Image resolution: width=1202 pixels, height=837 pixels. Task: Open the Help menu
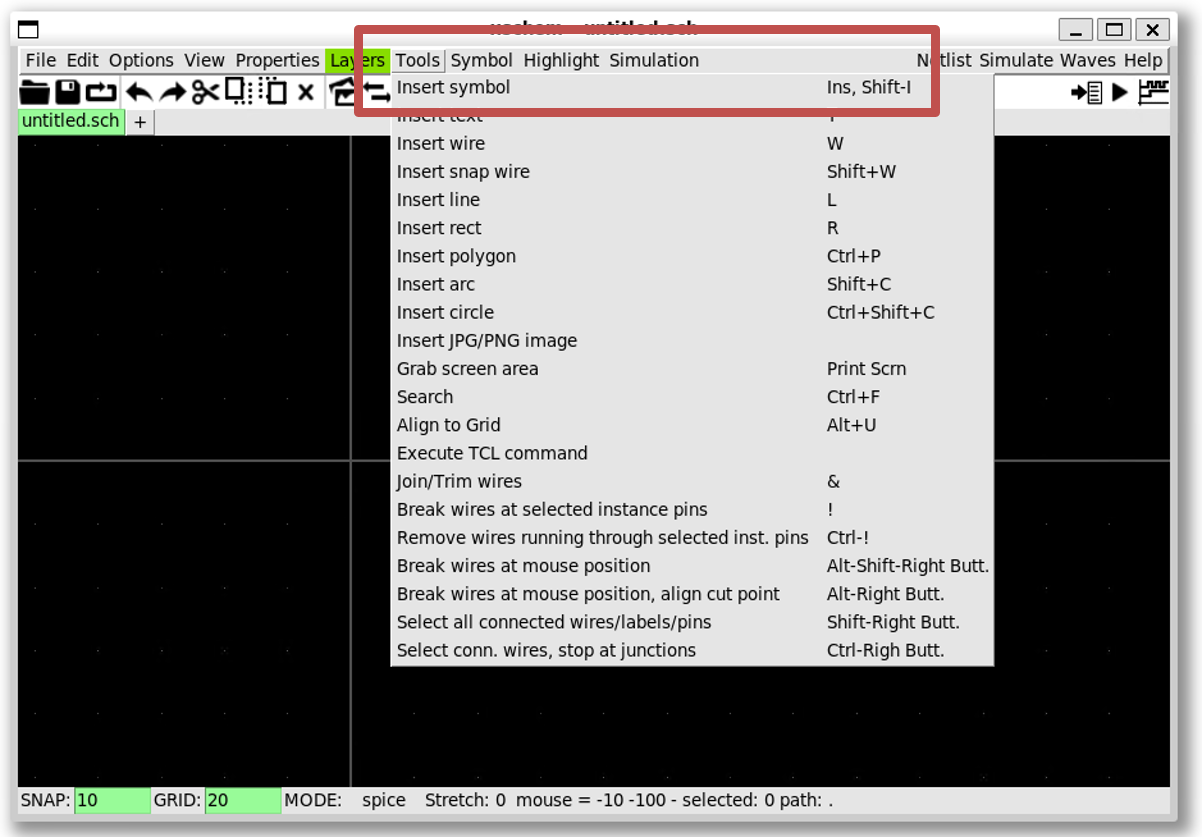[x=1143, y=60]
